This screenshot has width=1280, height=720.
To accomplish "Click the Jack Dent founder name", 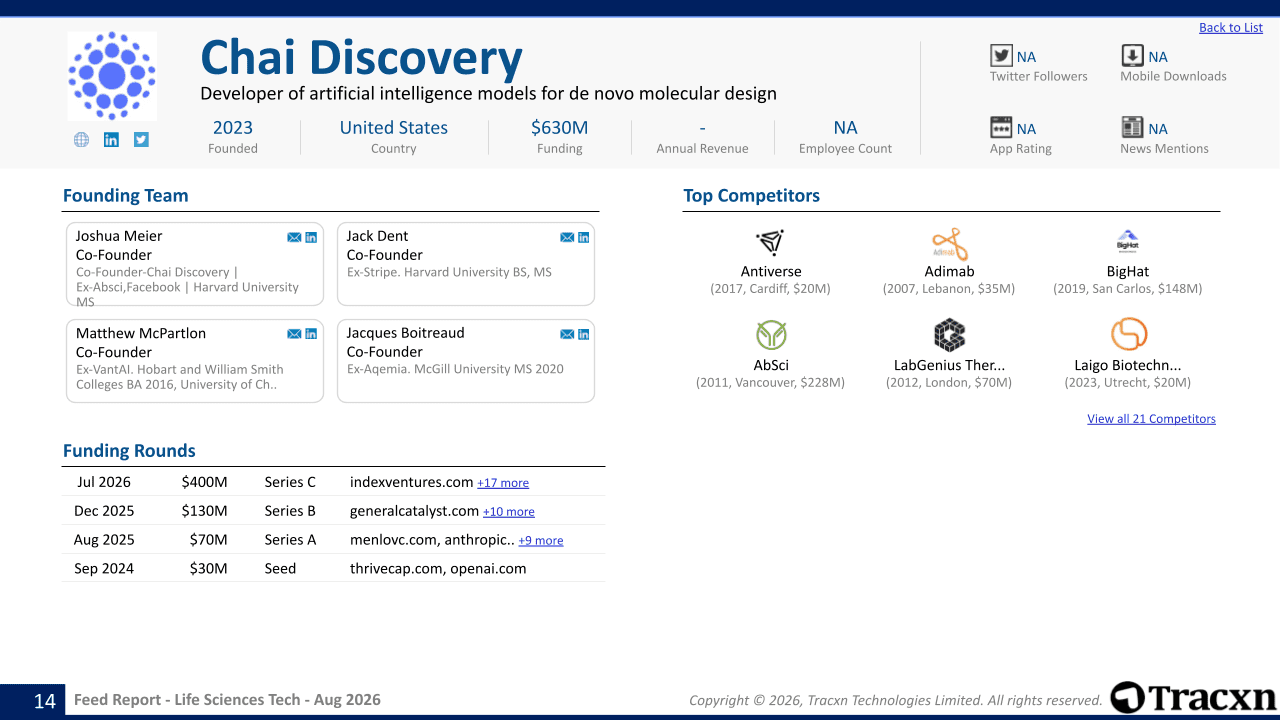I will [x=377, y=236].
